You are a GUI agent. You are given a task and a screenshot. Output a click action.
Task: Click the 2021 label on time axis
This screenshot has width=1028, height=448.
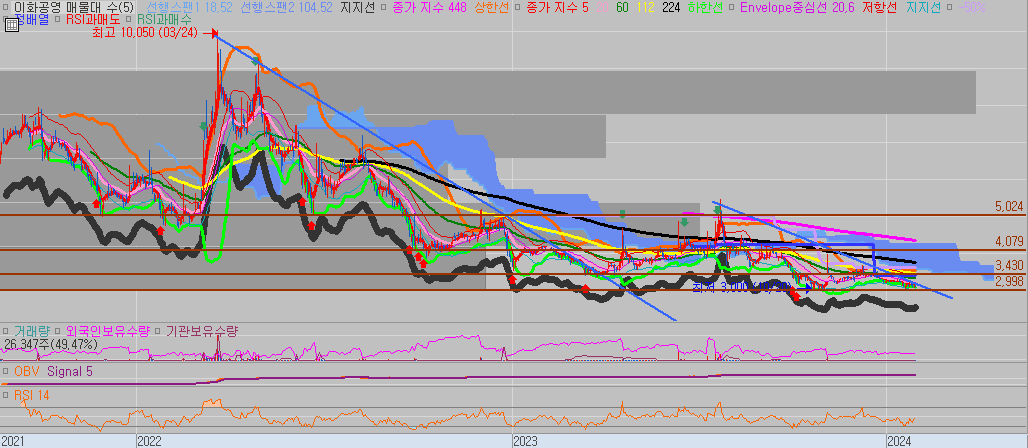click(x=12, y=440)
